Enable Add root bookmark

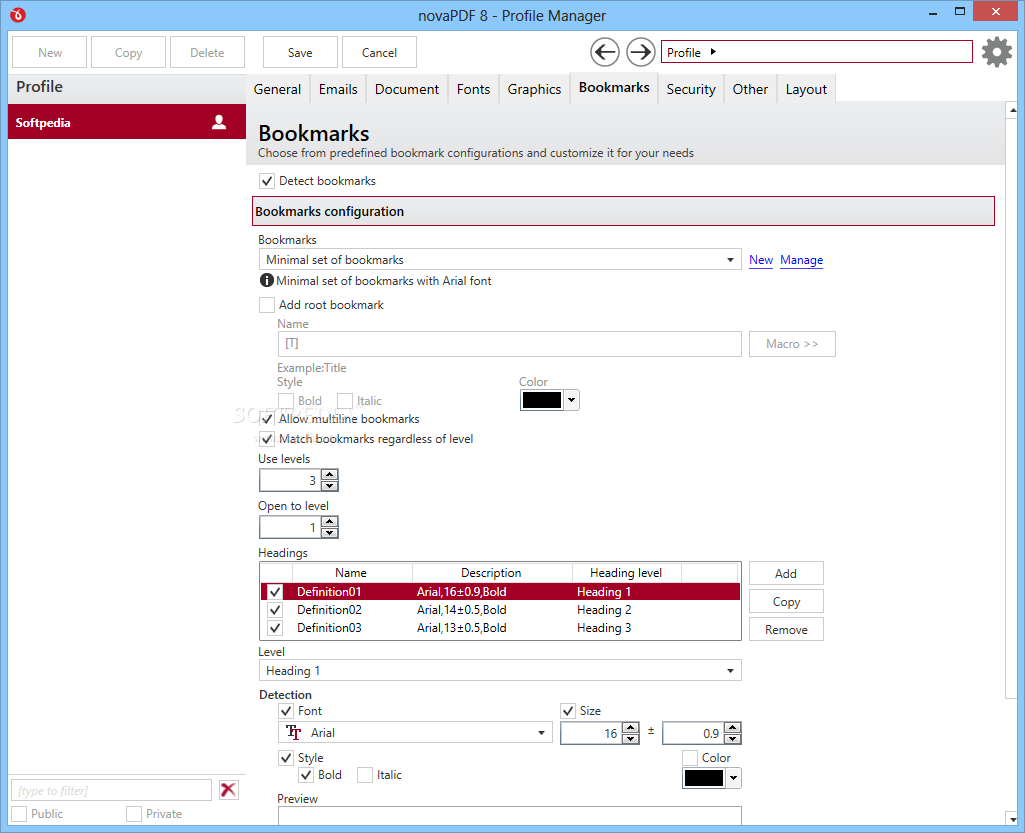(x=267, y=305)
